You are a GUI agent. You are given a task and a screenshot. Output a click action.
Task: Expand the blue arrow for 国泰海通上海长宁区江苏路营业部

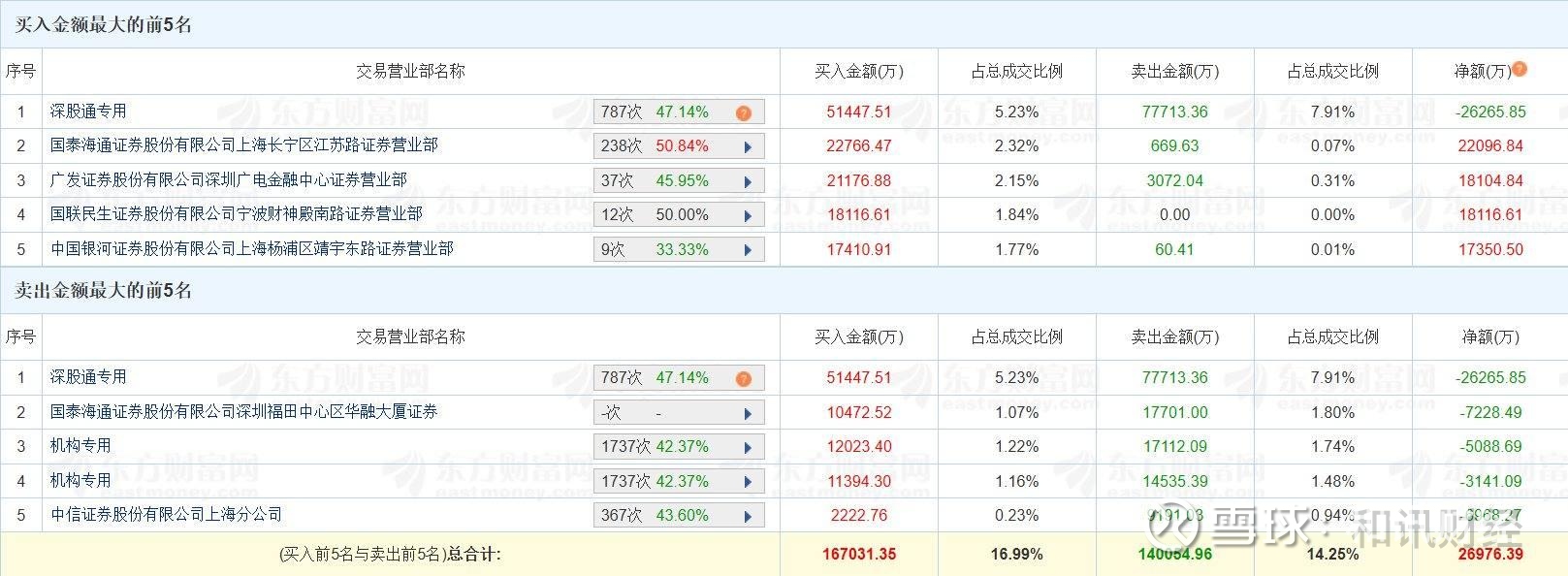(x=748, y=147)
